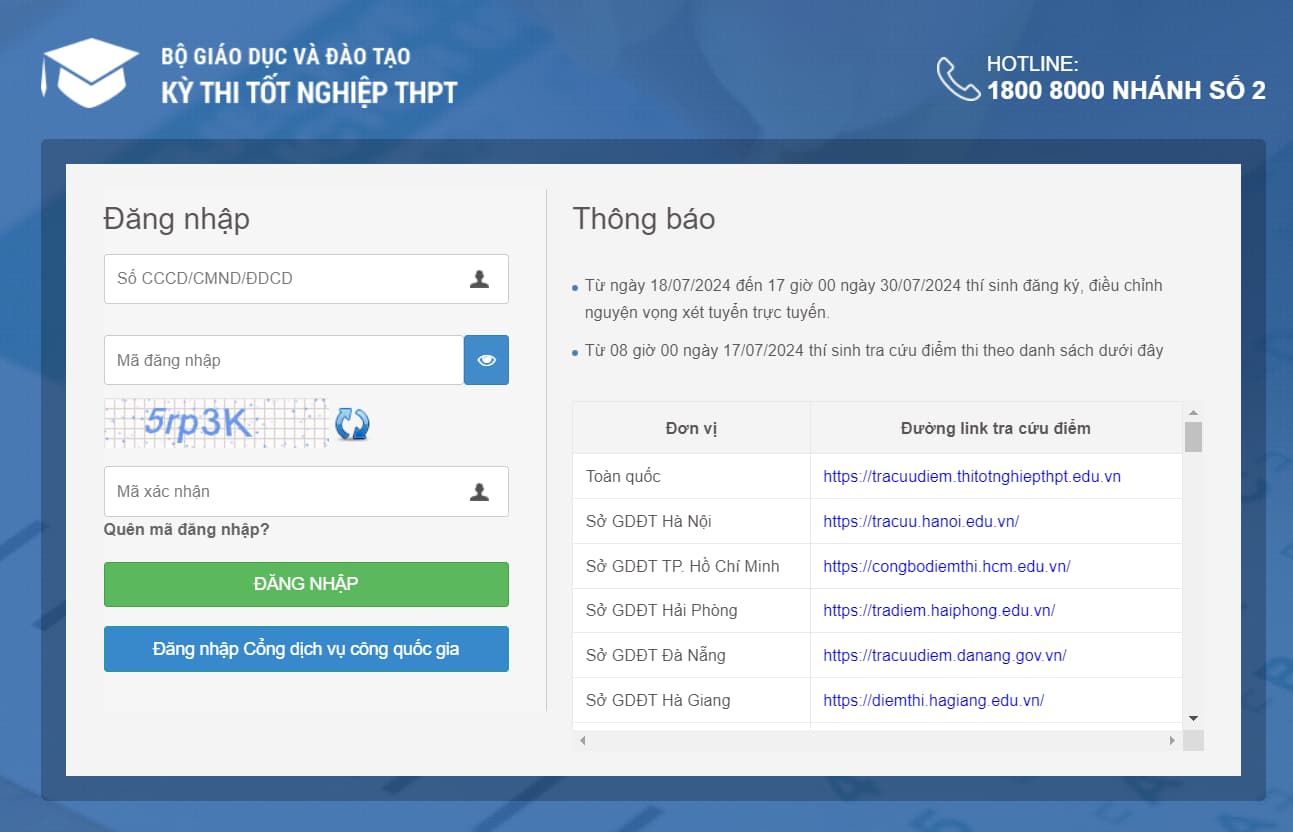
Task: Click horizontal scrollbar right arrow
Action: pyautogui.click(x=1173, y=740)
